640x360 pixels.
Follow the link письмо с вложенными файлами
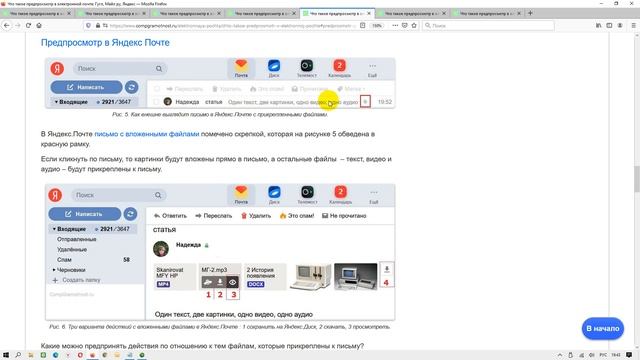[x=147, y=134]
